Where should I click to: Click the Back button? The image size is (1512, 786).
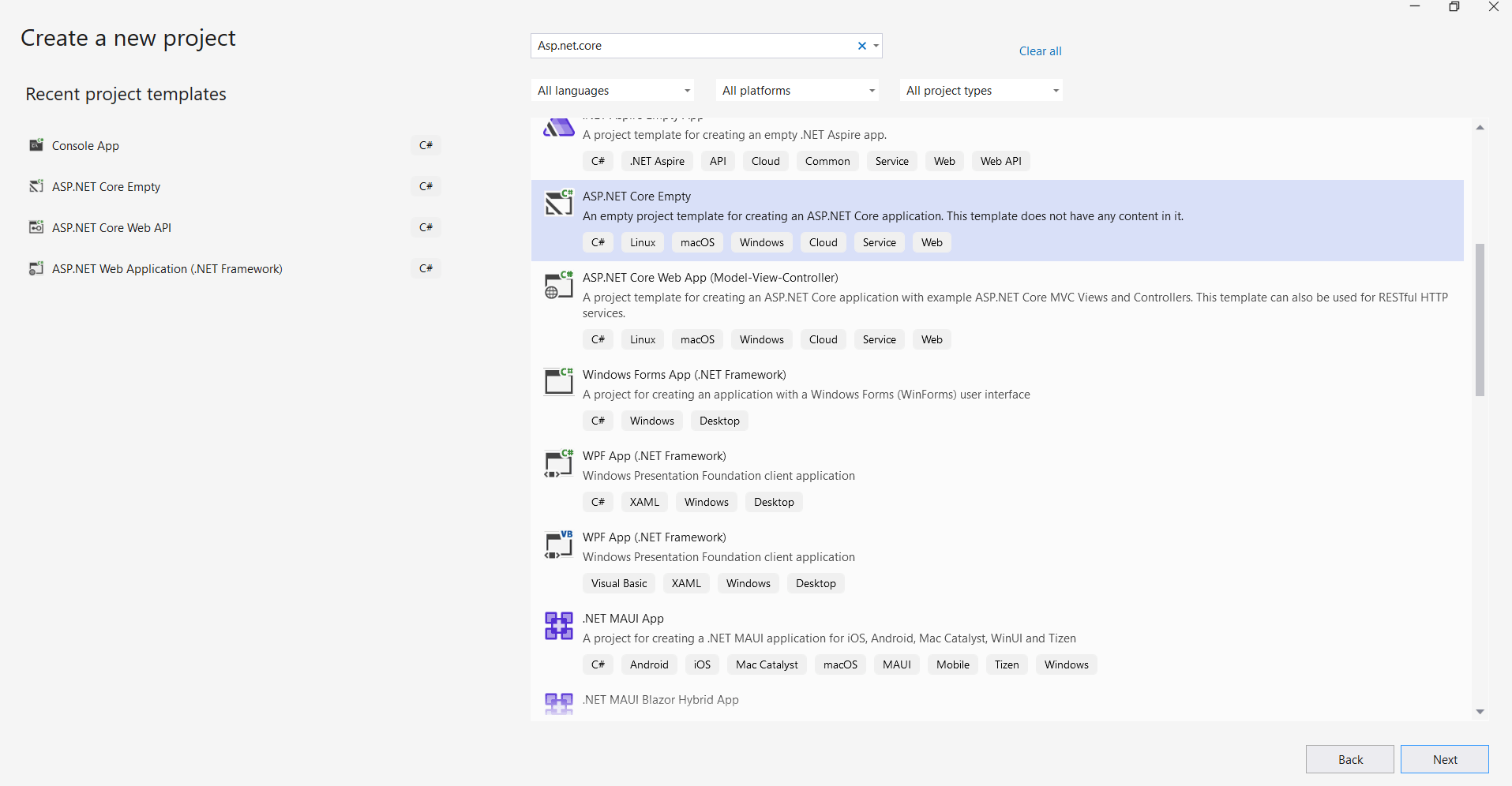coord(1350,759)
